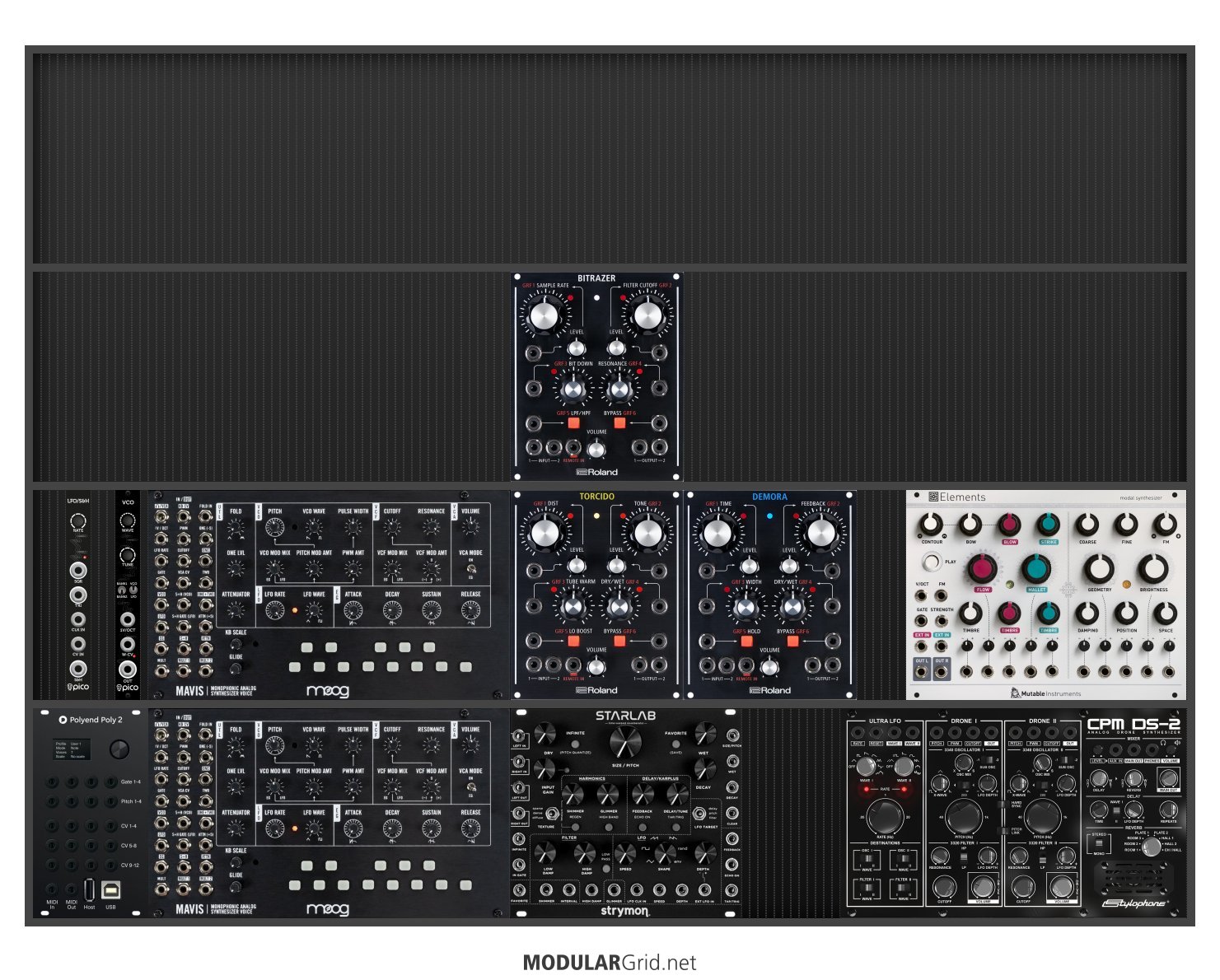This screenshot has width=1220, height=980.
Task: Click the Roland logo on the Demora module
Action: pyautogui.click(x=769, y=690)
